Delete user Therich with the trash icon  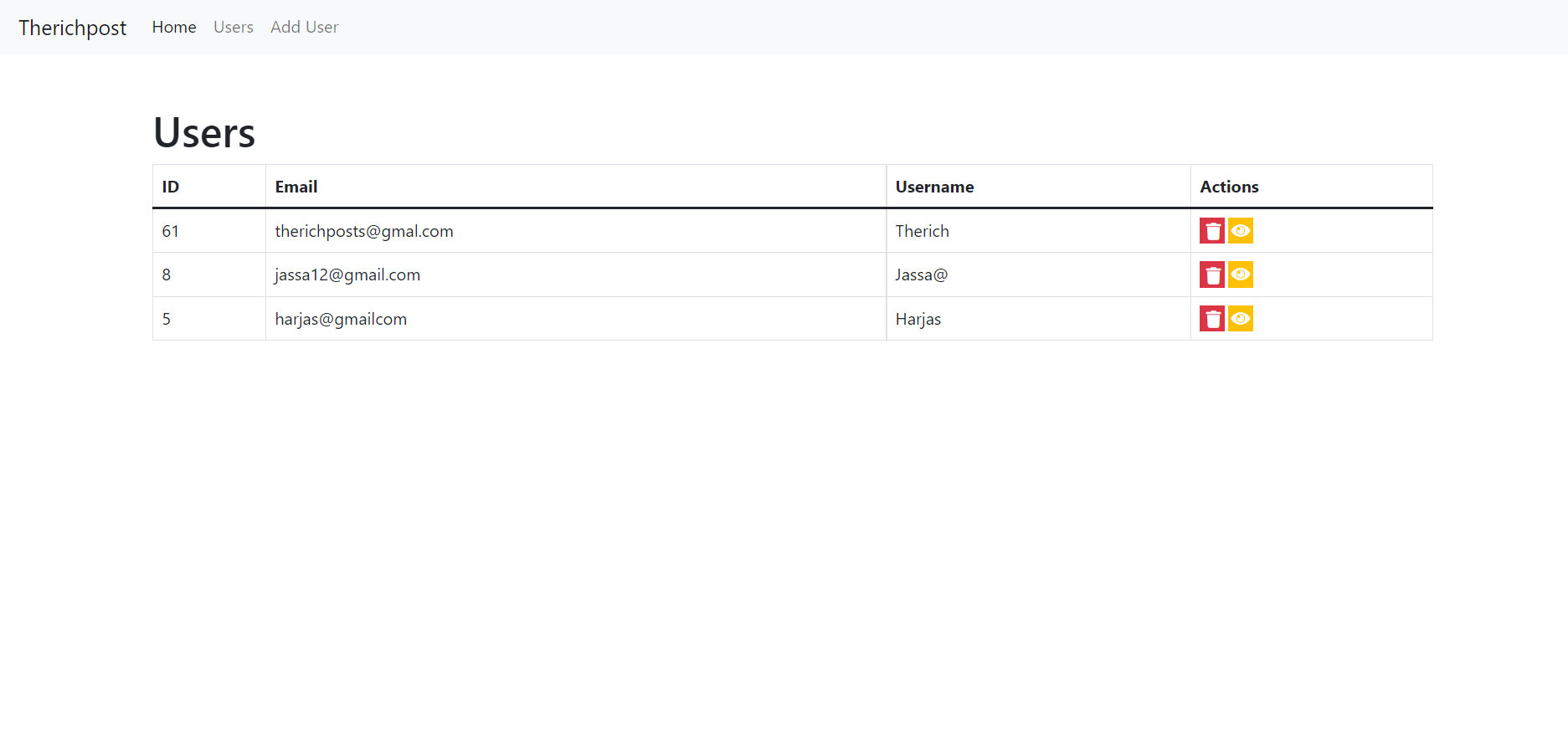[x=1211, y=231]
